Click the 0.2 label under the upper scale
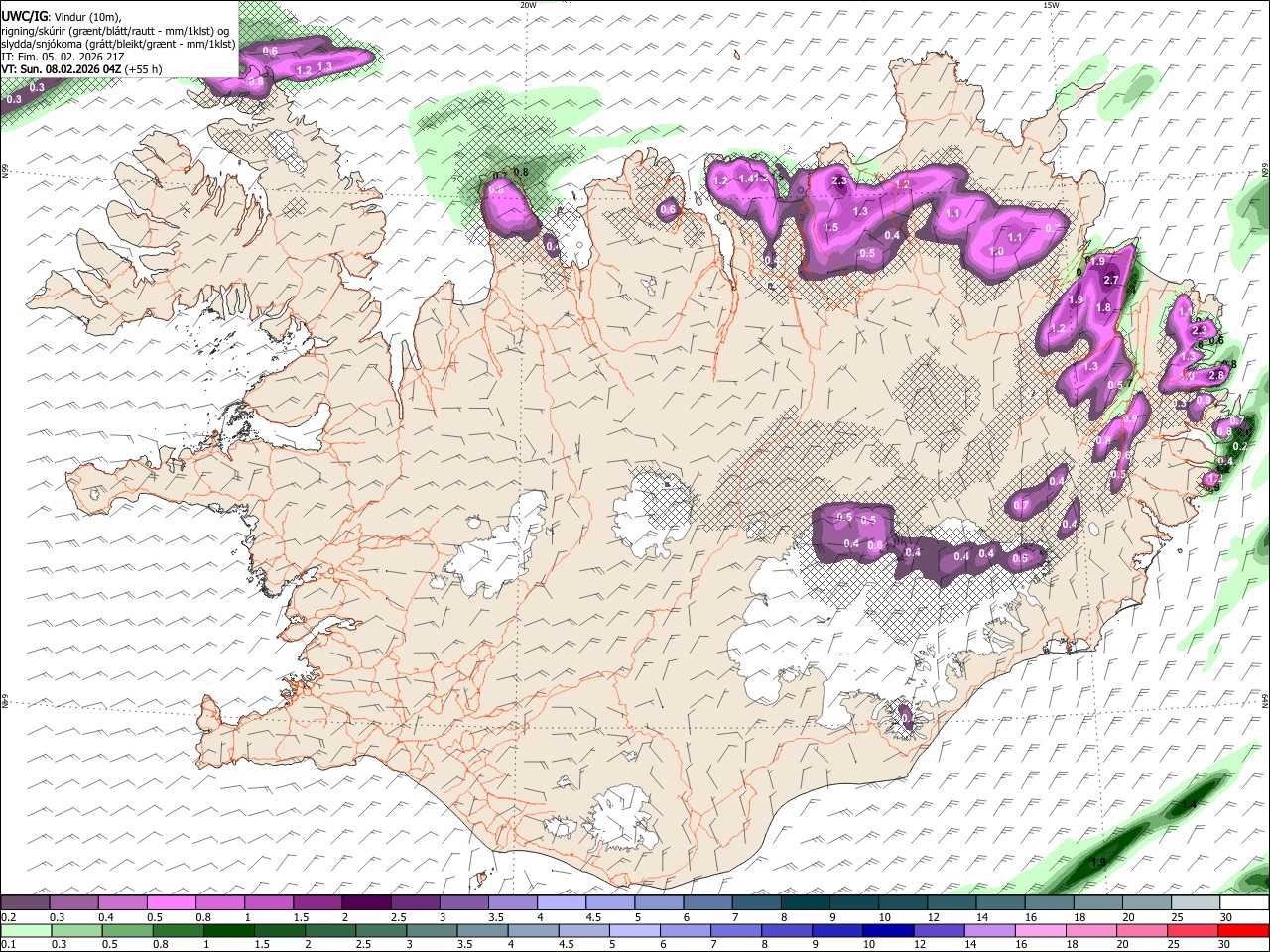Image resolution: width=1270 pixels, height=952 pixels. 8,917
